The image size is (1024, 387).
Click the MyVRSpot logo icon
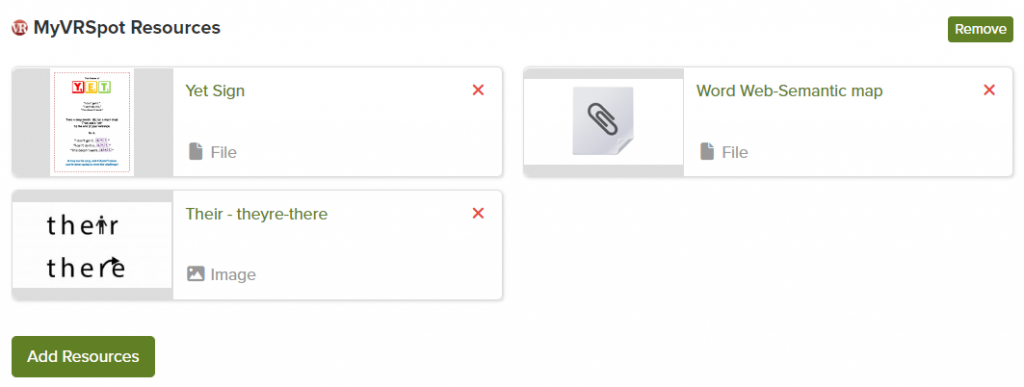(x=20, y=28)
